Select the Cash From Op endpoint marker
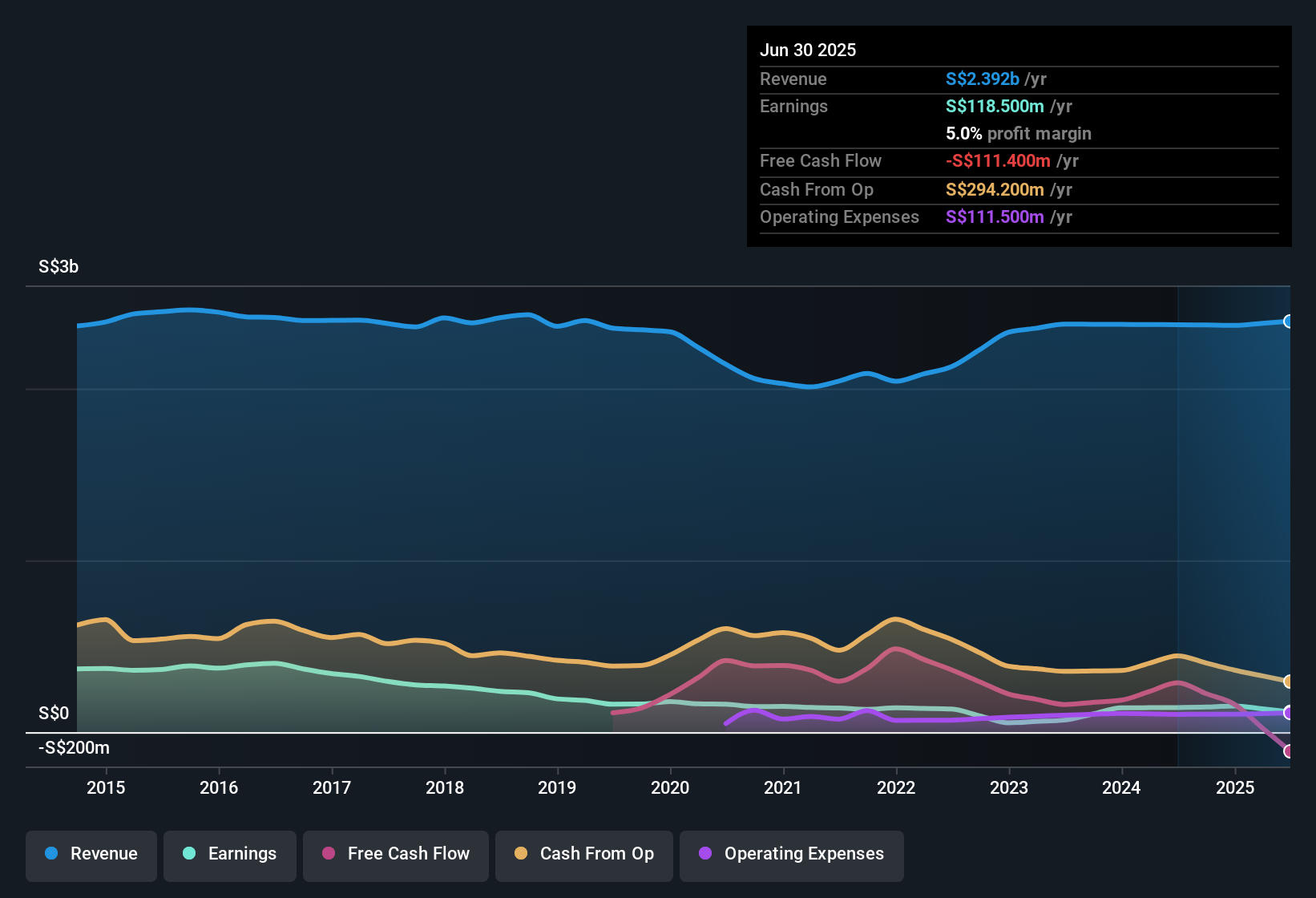This screenshot has height=898, width=1316. [x=1289, y=682]
